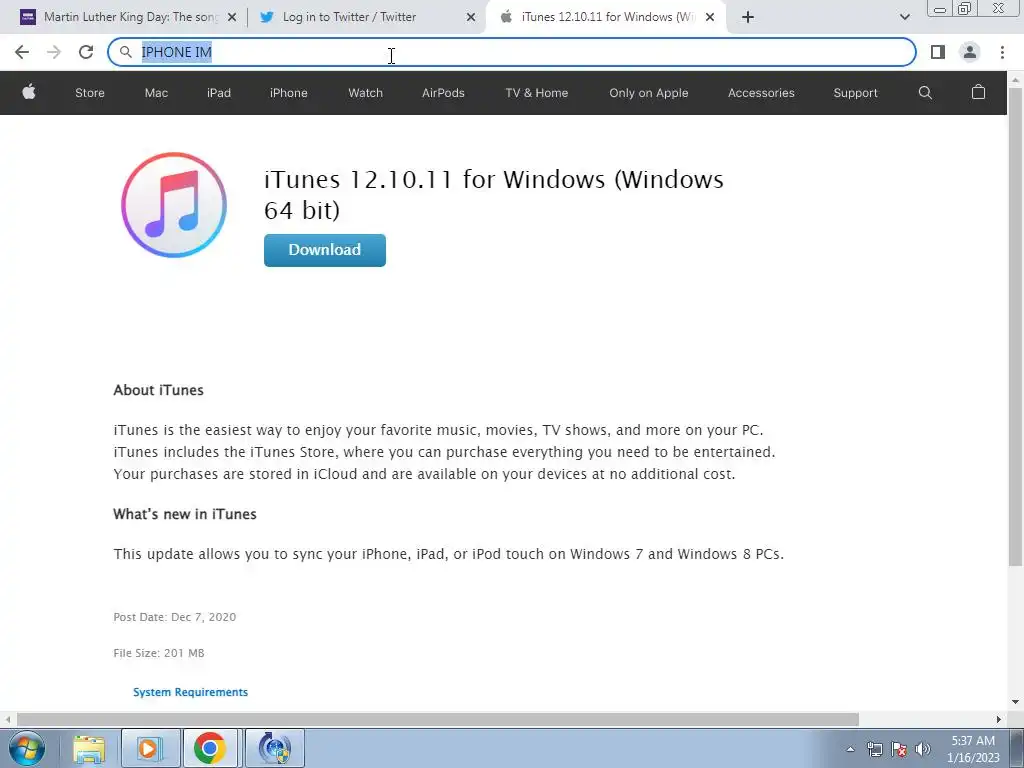Viewport: 1024px width, 768px height.
Task: Click the horizontal scrollbar right arrow
Action: (x=999, y=719)
